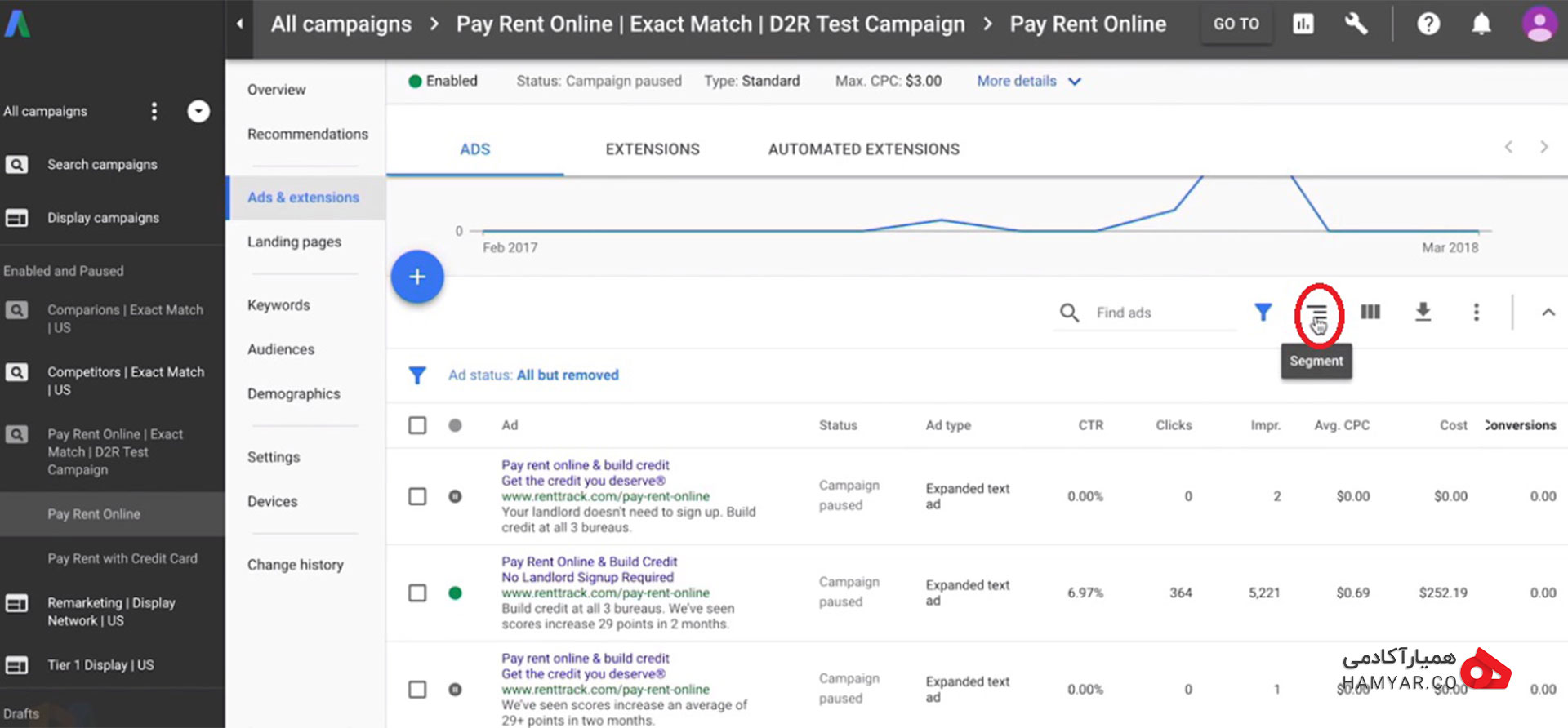1568x728 pixels.
Task: Open the All campaigns round dropdown arrow
Action: pyautogui.click(x=198, y=111)
